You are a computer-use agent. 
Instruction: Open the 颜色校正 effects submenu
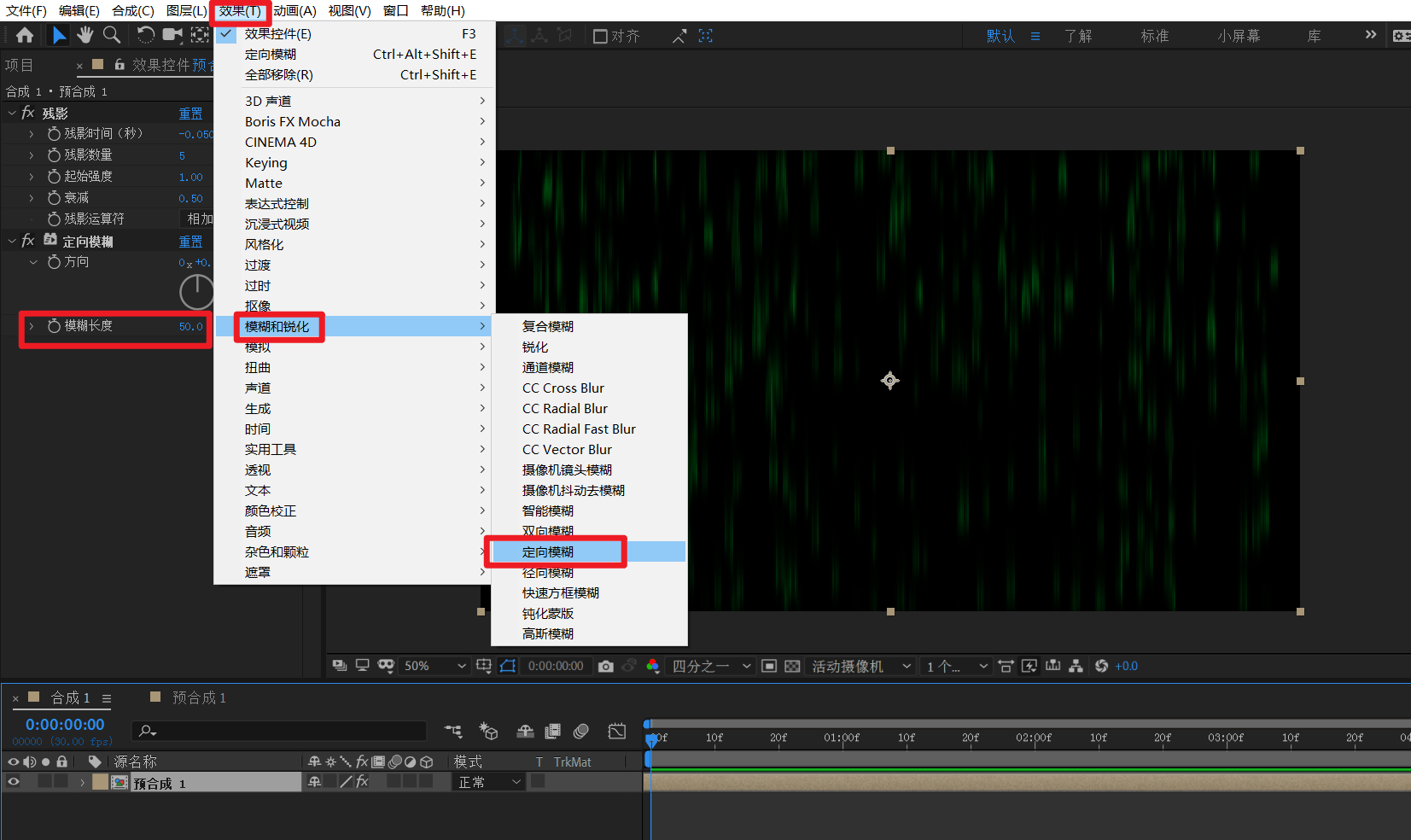271,511
